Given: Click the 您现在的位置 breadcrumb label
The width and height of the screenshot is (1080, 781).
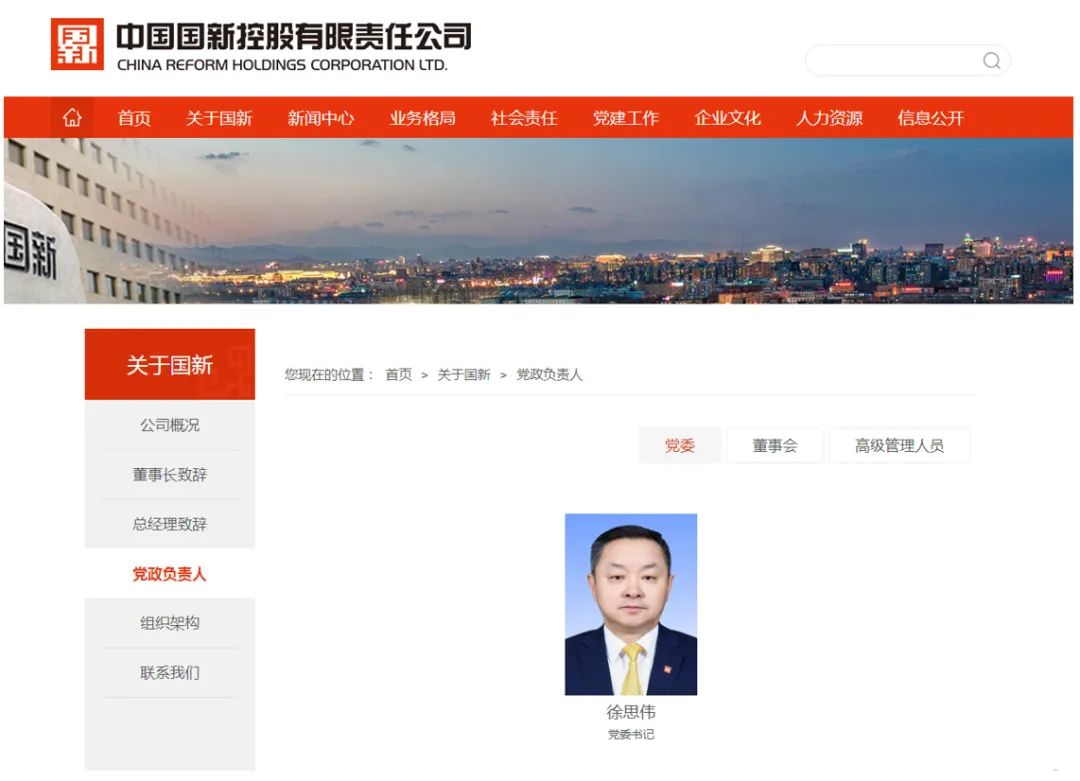Looking at the screenshot, I should click(x=329, y=375).
